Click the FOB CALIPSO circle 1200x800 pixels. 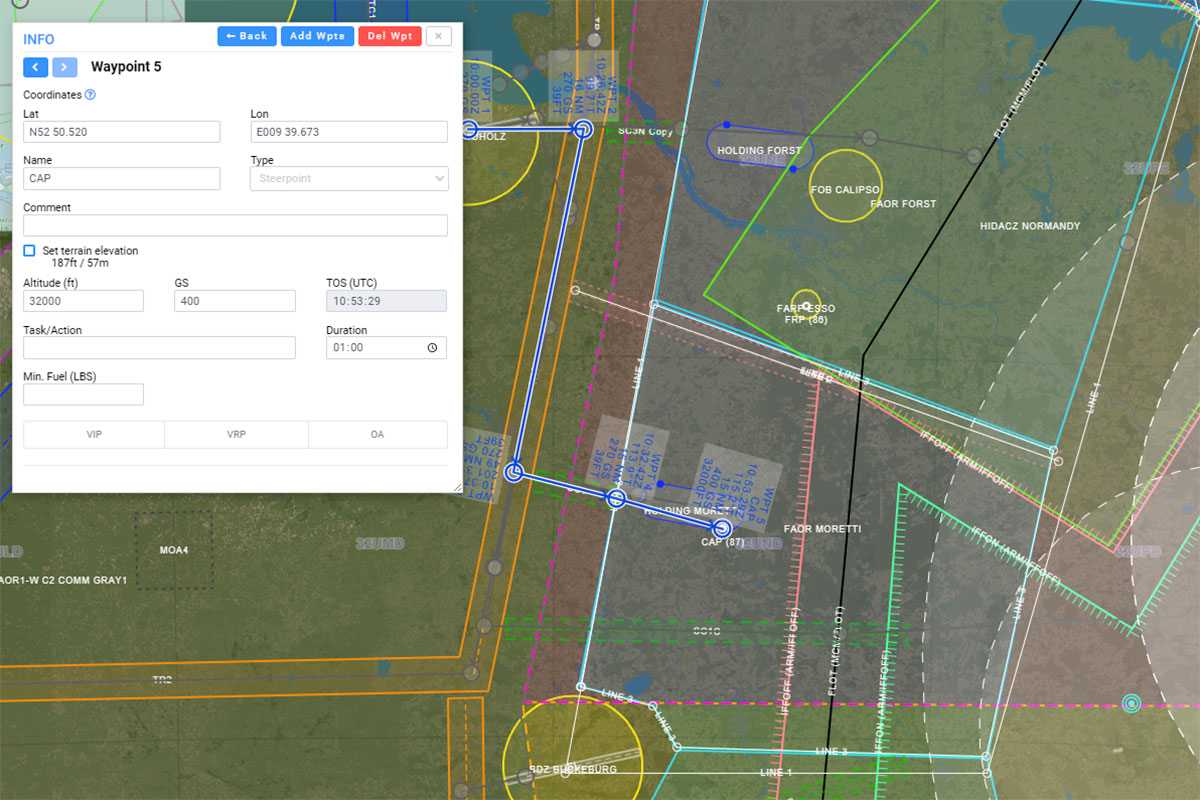[845, 185]
